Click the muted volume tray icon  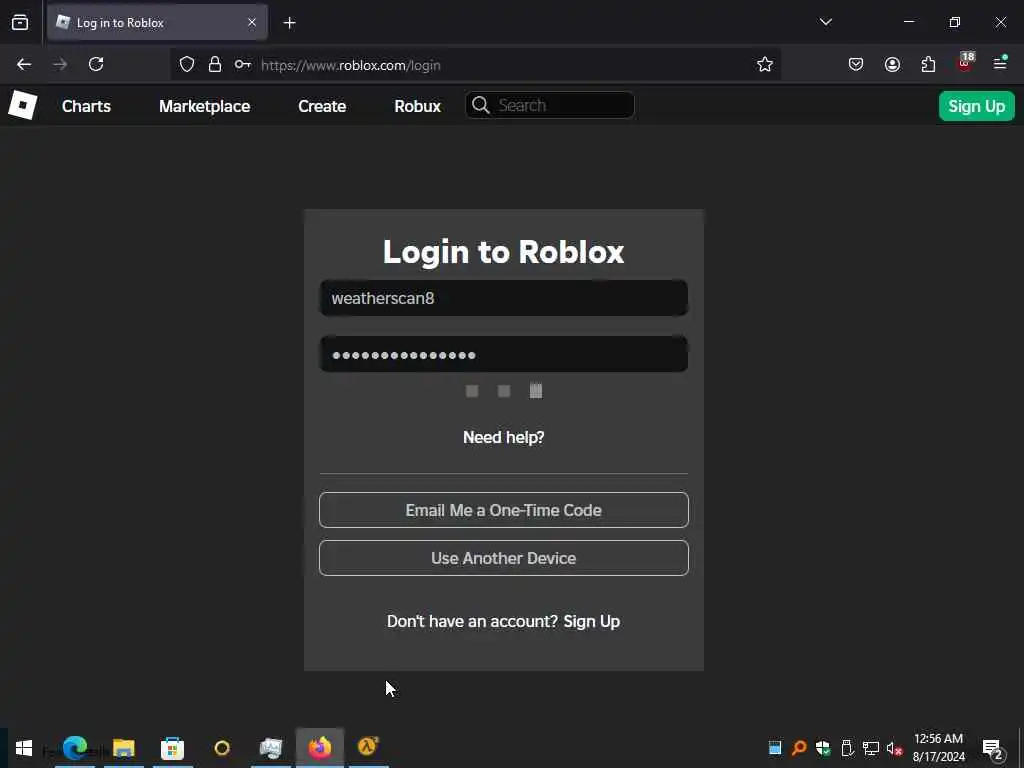(x=894, y=748)
